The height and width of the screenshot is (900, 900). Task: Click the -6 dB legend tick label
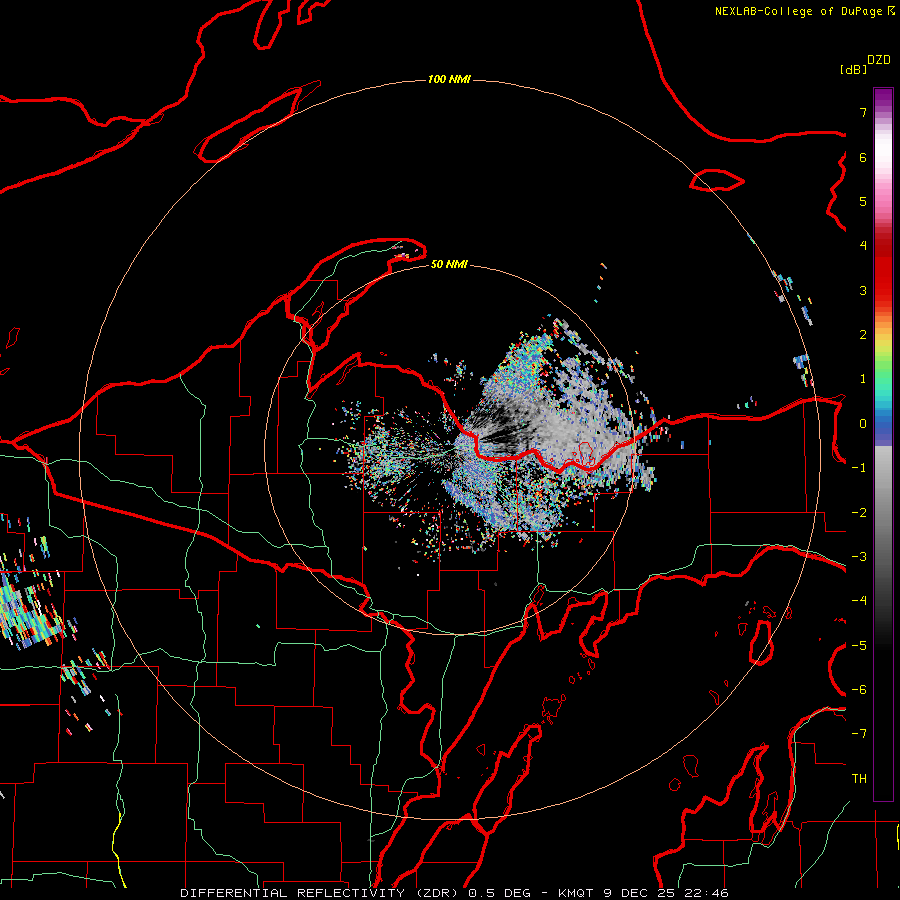(x=859, y=690)
